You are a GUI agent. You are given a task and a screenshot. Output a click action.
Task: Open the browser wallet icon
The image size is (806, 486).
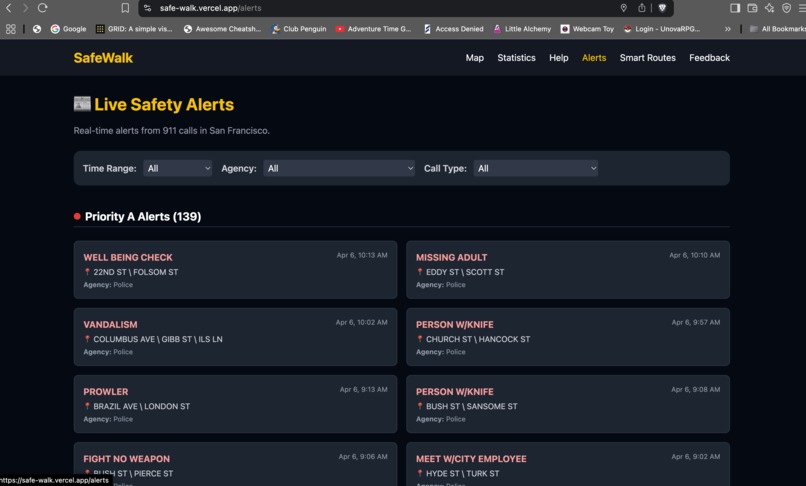(x=752, y=8)
